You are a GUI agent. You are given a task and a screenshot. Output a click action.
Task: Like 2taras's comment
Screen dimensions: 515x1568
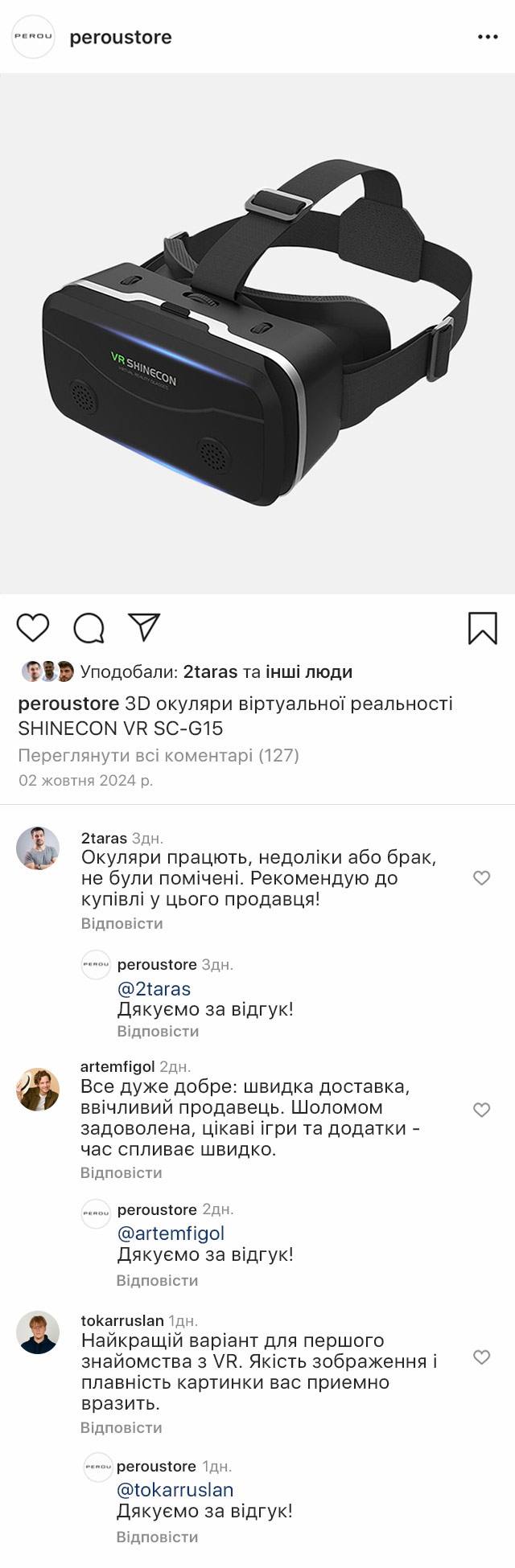(x=481, y=878)
